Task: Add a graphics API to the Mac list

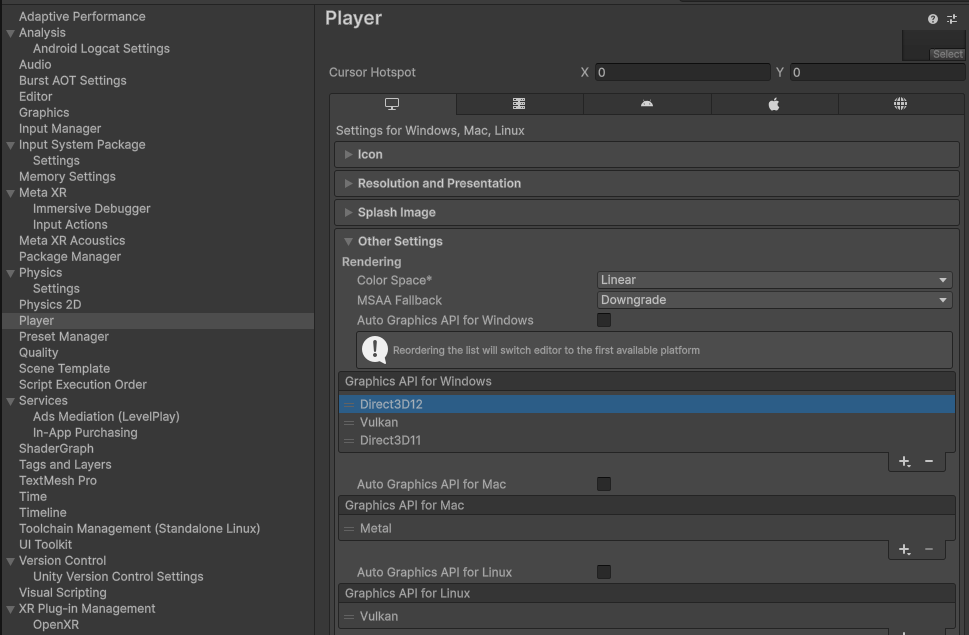Action: 904,549
